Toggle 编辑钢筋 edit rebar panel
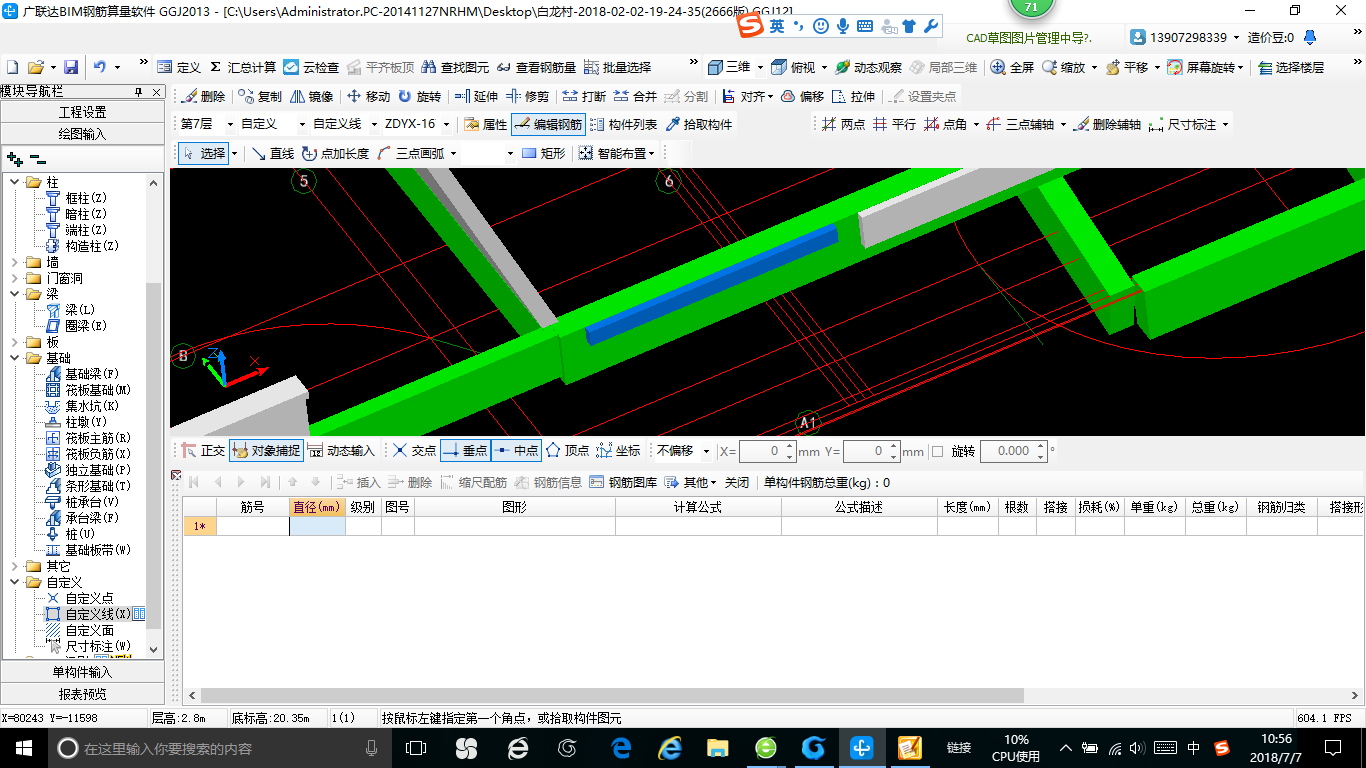Screen dimensions: 1366x768 click(547, 124)
